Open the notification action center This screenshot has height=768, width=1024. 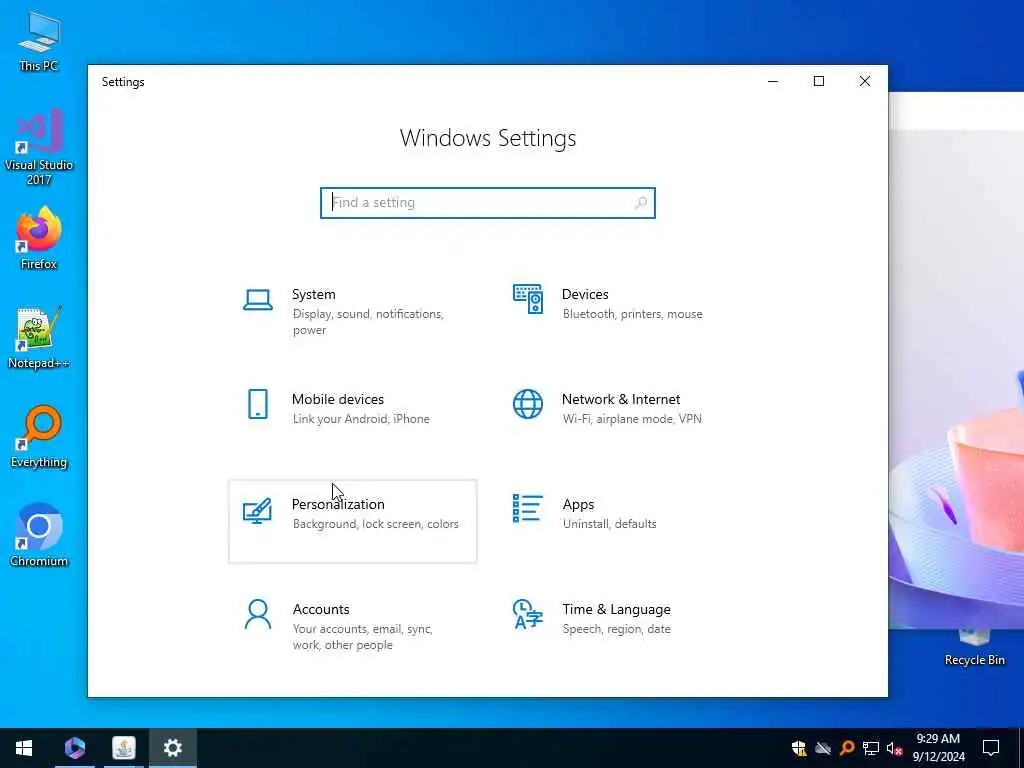point(991,748)
